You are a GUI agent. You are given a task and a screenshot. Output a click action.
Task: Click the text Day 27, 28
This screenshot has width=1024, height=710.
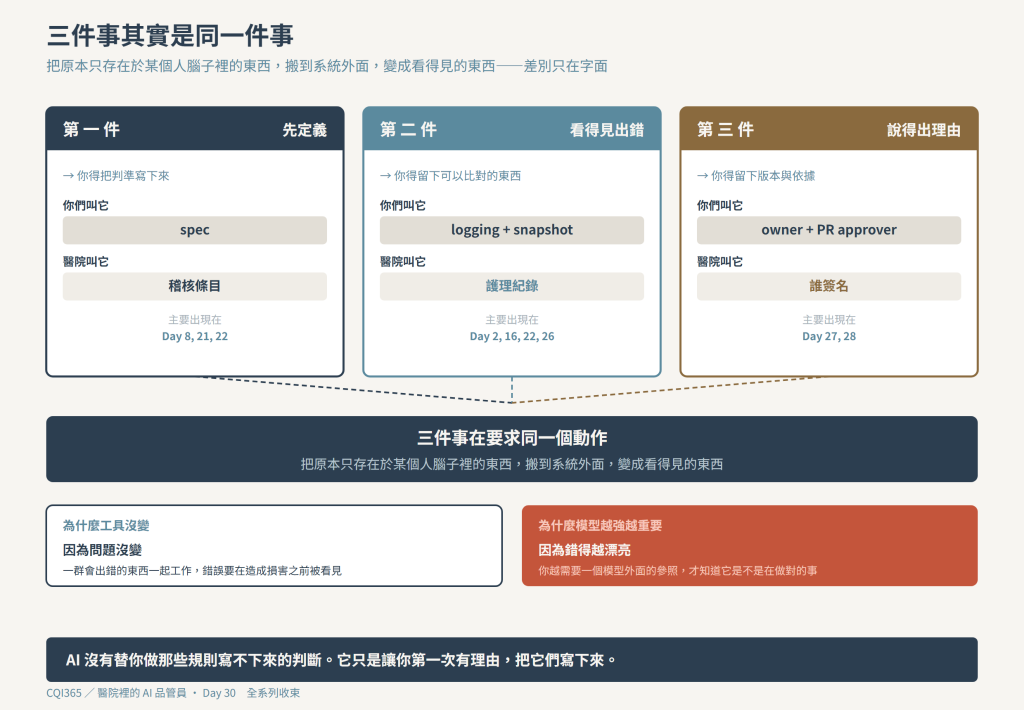(829, 336)
